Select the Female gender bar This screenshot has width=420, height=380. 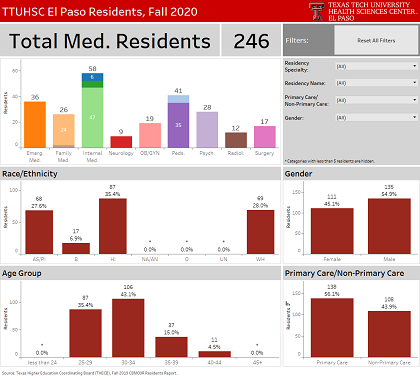332,231
